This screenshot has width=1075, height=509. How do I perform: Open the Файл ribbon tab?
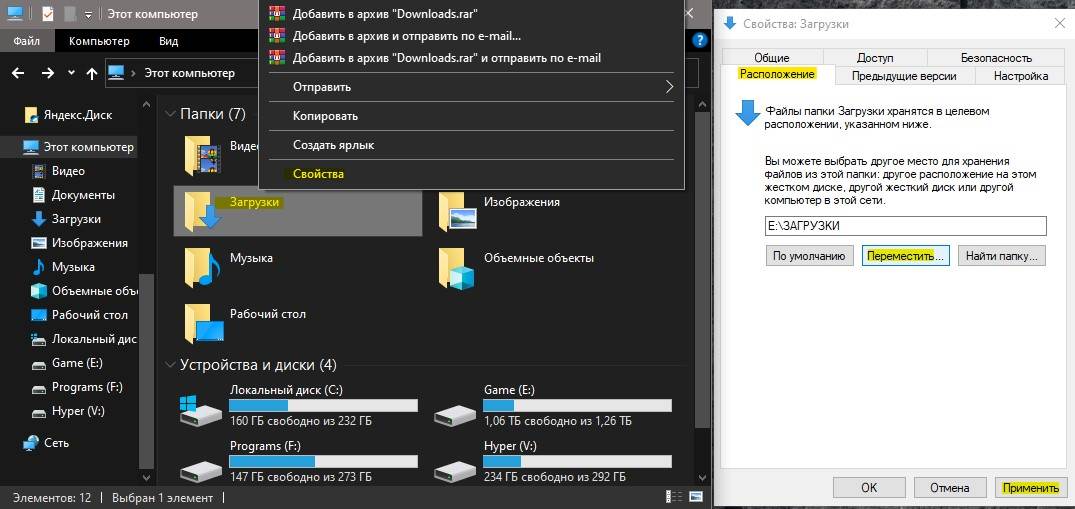pos(28,41)
